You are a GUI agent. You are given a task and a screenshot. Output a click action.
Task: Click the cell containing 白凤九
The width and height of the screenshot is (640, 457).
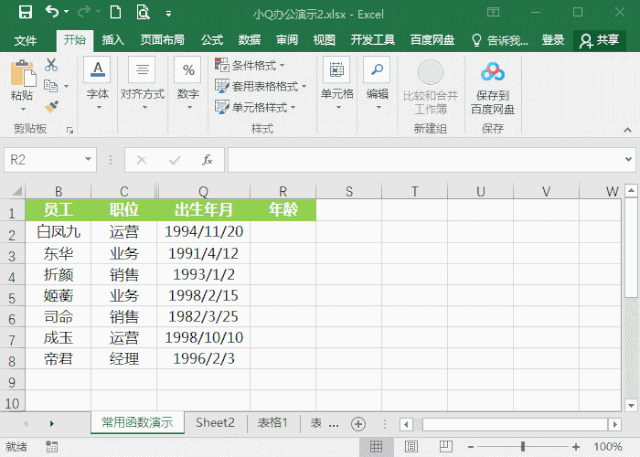point(58,232)
